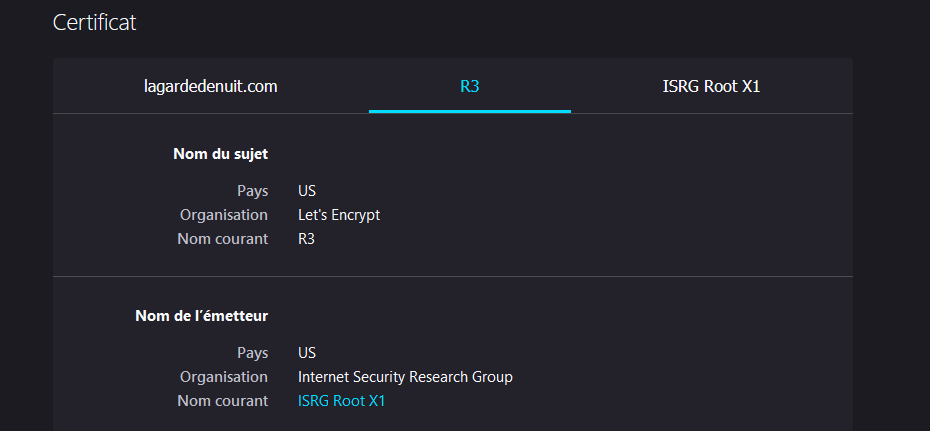Click the Pays label in Nom de l'émetteur section
This screenshot has height=431, width=930.
[x=253, y=353]
